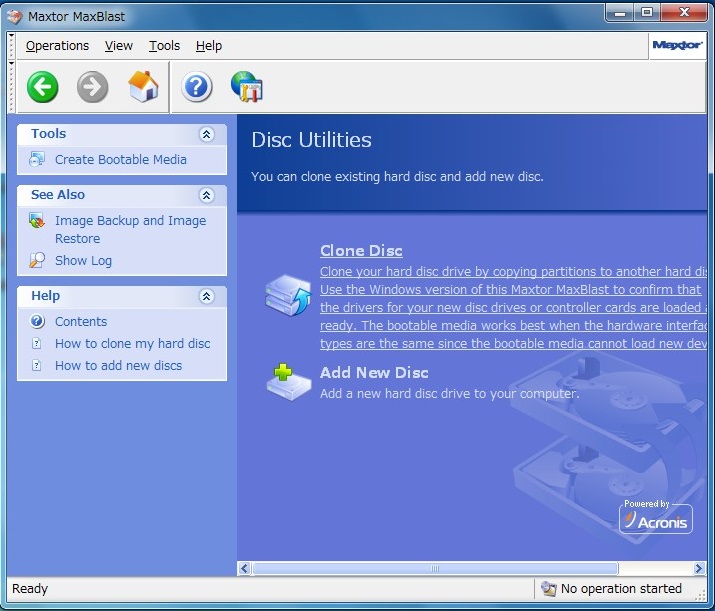
Task: Click document icon beside How to add new discs
Action: pyautogui.click(x=36, y=365)
